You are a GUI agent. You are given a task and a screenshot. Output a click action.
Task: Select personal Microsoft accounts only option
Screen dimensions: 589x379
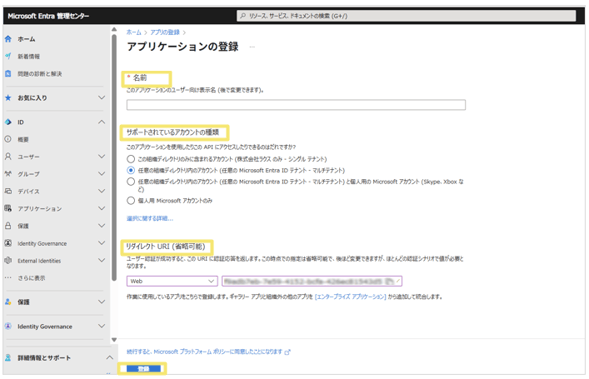click(131, 201)
